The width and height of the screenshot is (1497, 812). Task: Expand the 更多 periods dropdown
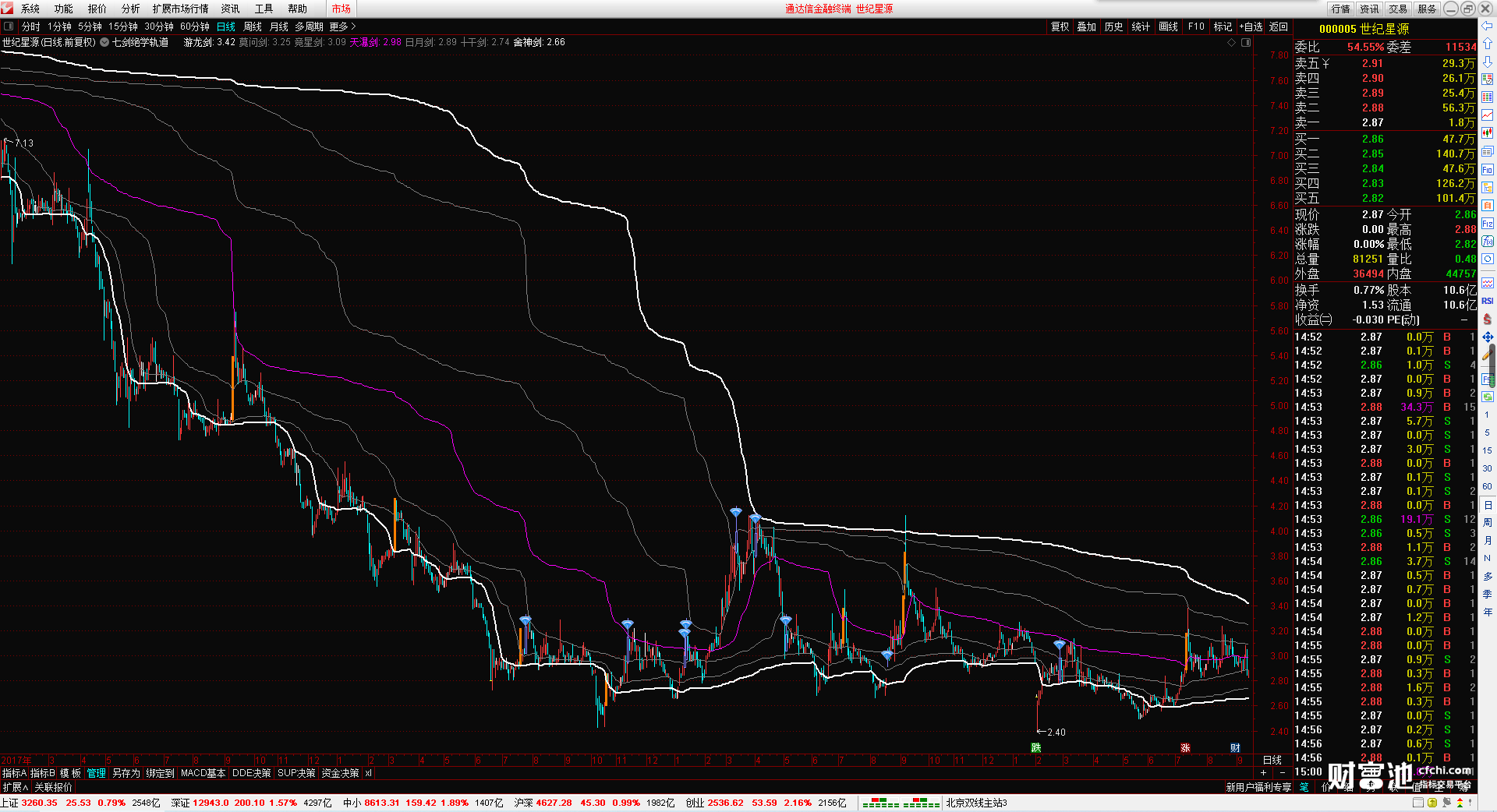pyautogui.click(x=342, y=26)
